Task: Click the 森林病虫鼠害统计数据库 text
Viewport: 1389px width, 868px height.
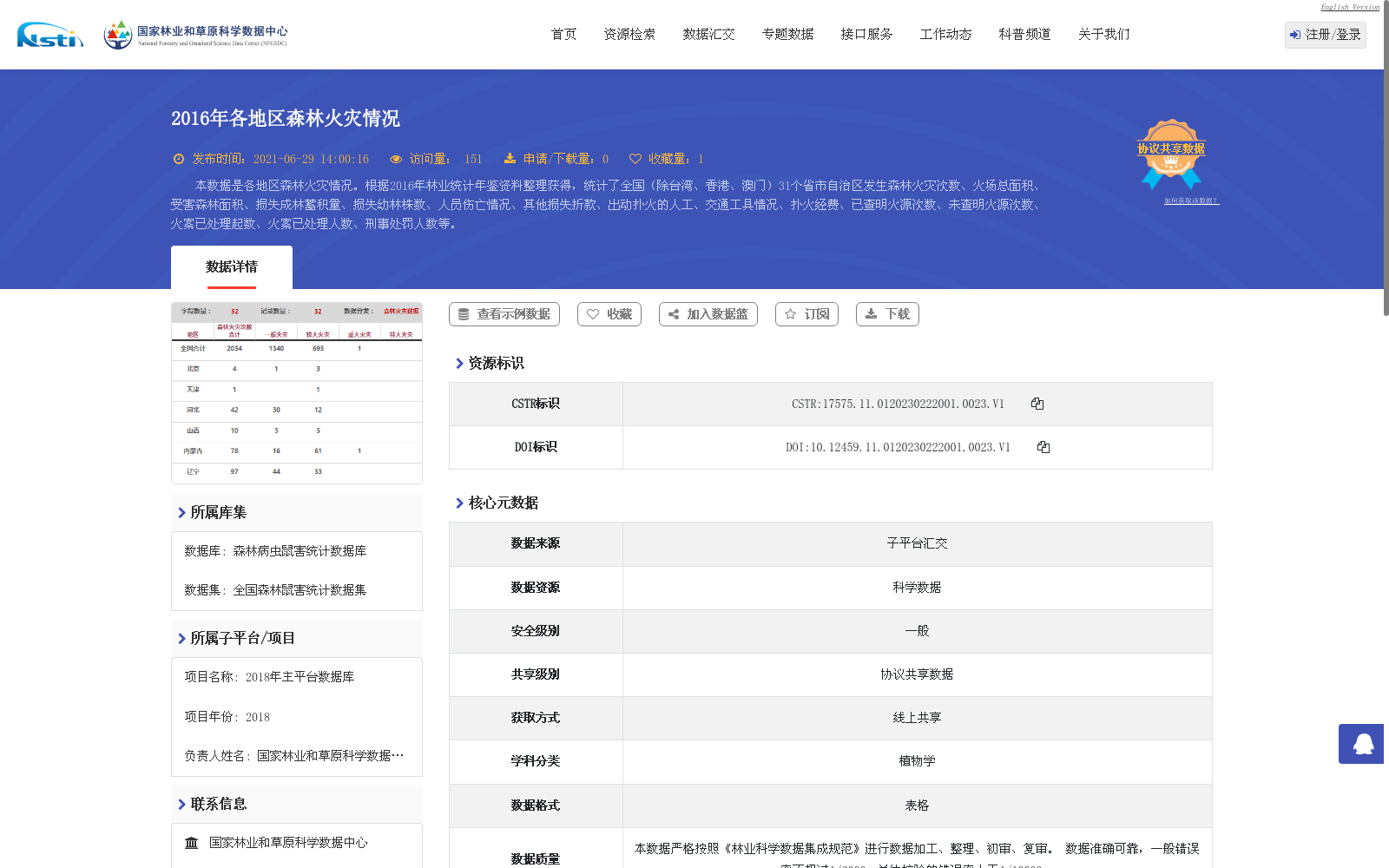Action: 300,551
